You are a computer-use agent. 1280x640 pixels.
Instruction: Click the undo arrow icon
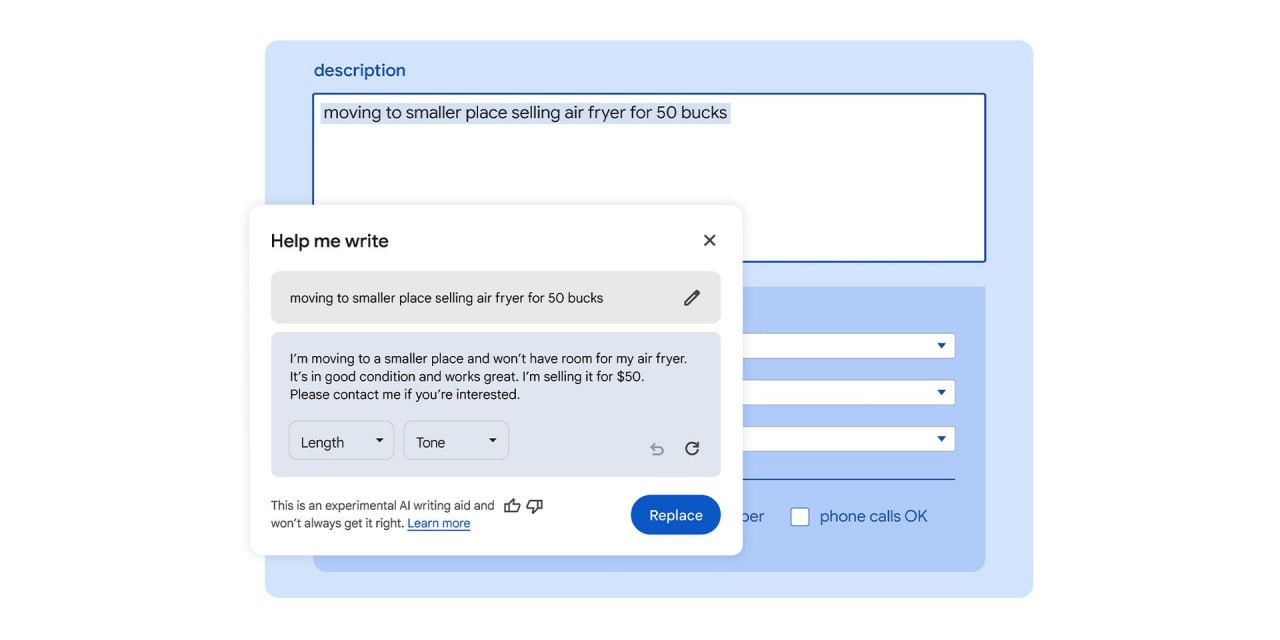[x=657, y=449]
